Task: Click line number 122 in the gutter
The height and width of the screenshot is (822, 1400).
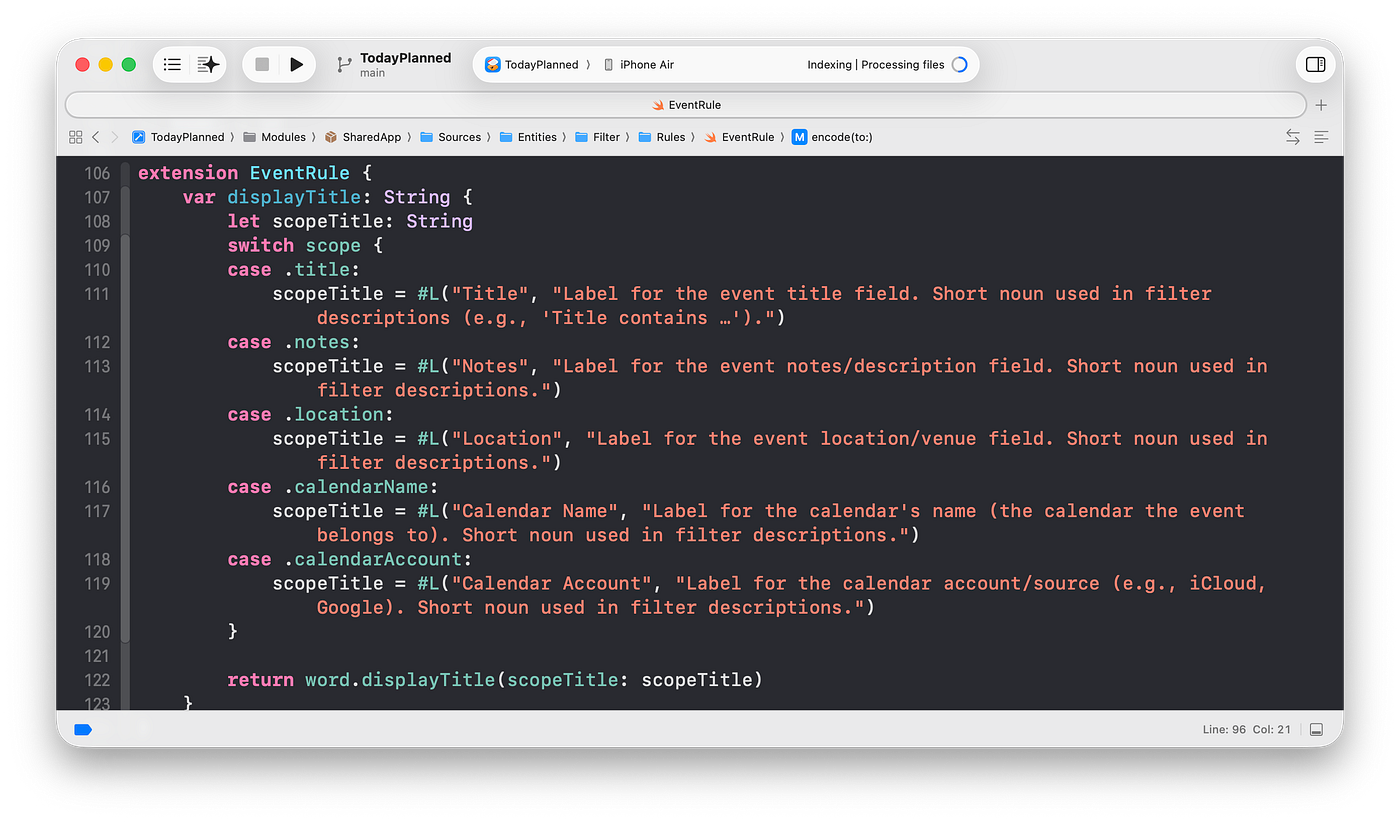Action: point(97,680)
